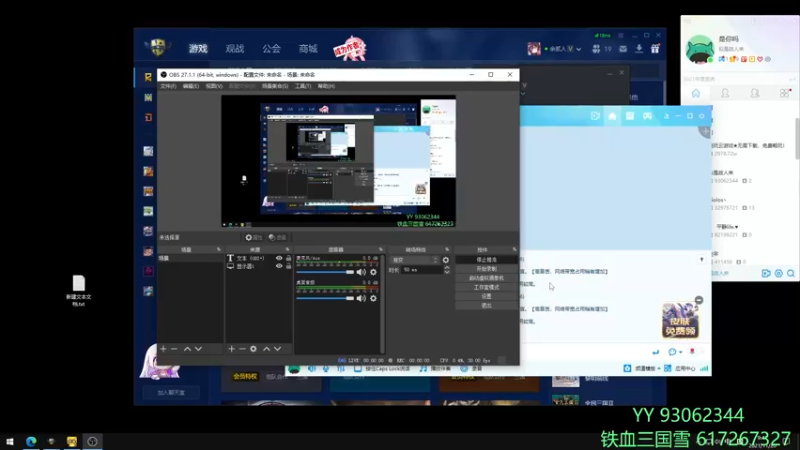The height and width of the screenshot is (450, 800).
Task: Click home icon in YY channel window toolbar
Action: coord(612,116)
